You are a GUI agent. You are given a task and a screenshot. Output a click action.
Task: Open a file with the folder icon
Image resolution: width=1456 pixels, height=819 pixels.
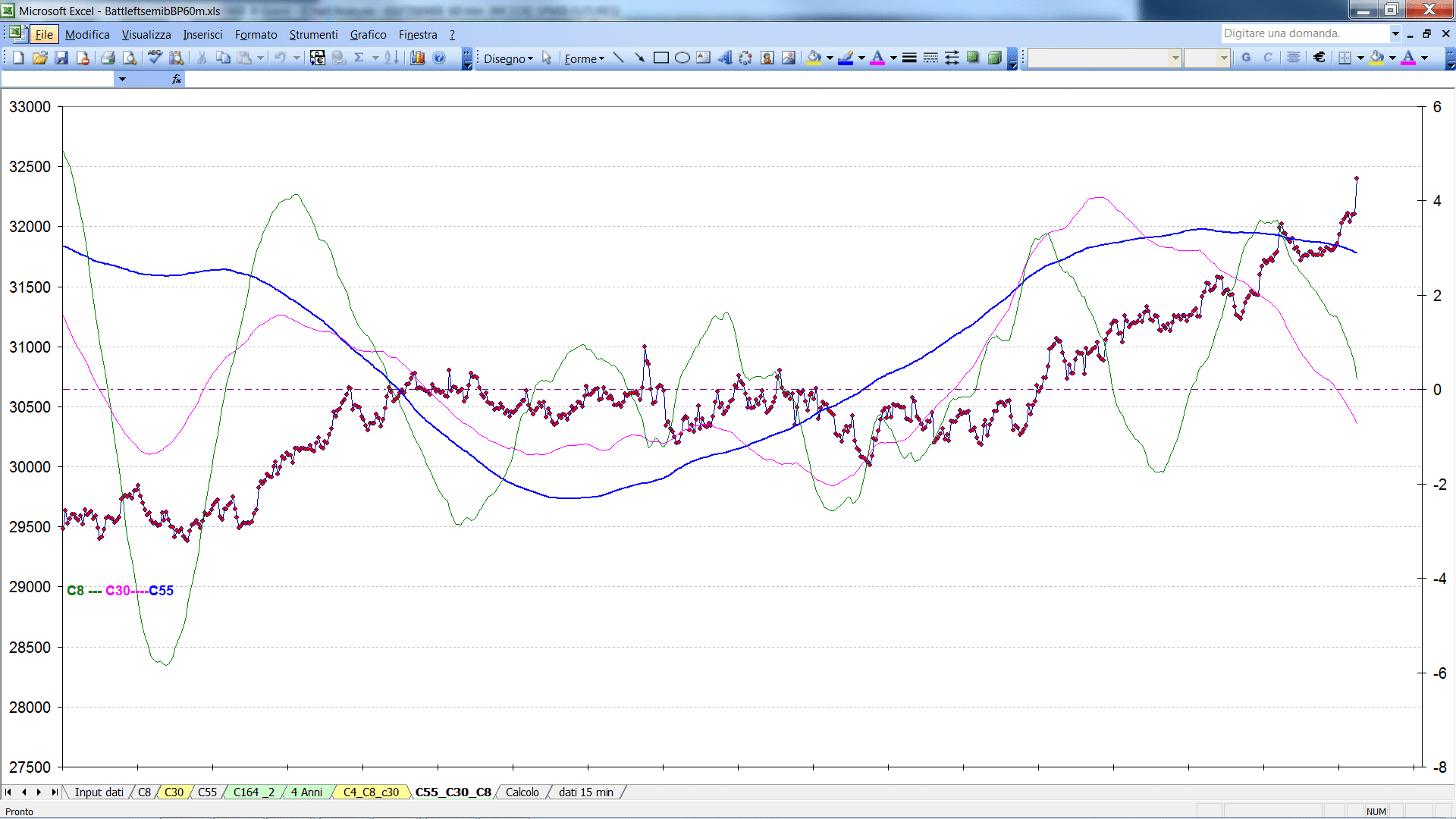coord(40,58)
